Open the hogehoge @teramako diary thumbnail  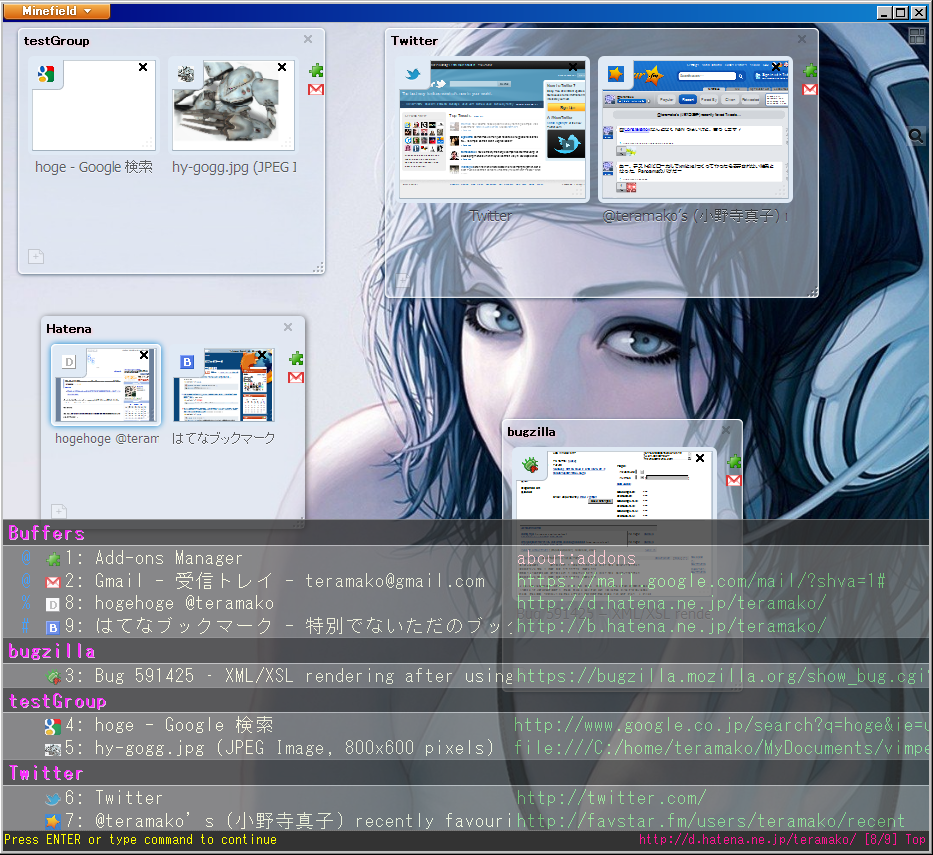tap(106, 385)
